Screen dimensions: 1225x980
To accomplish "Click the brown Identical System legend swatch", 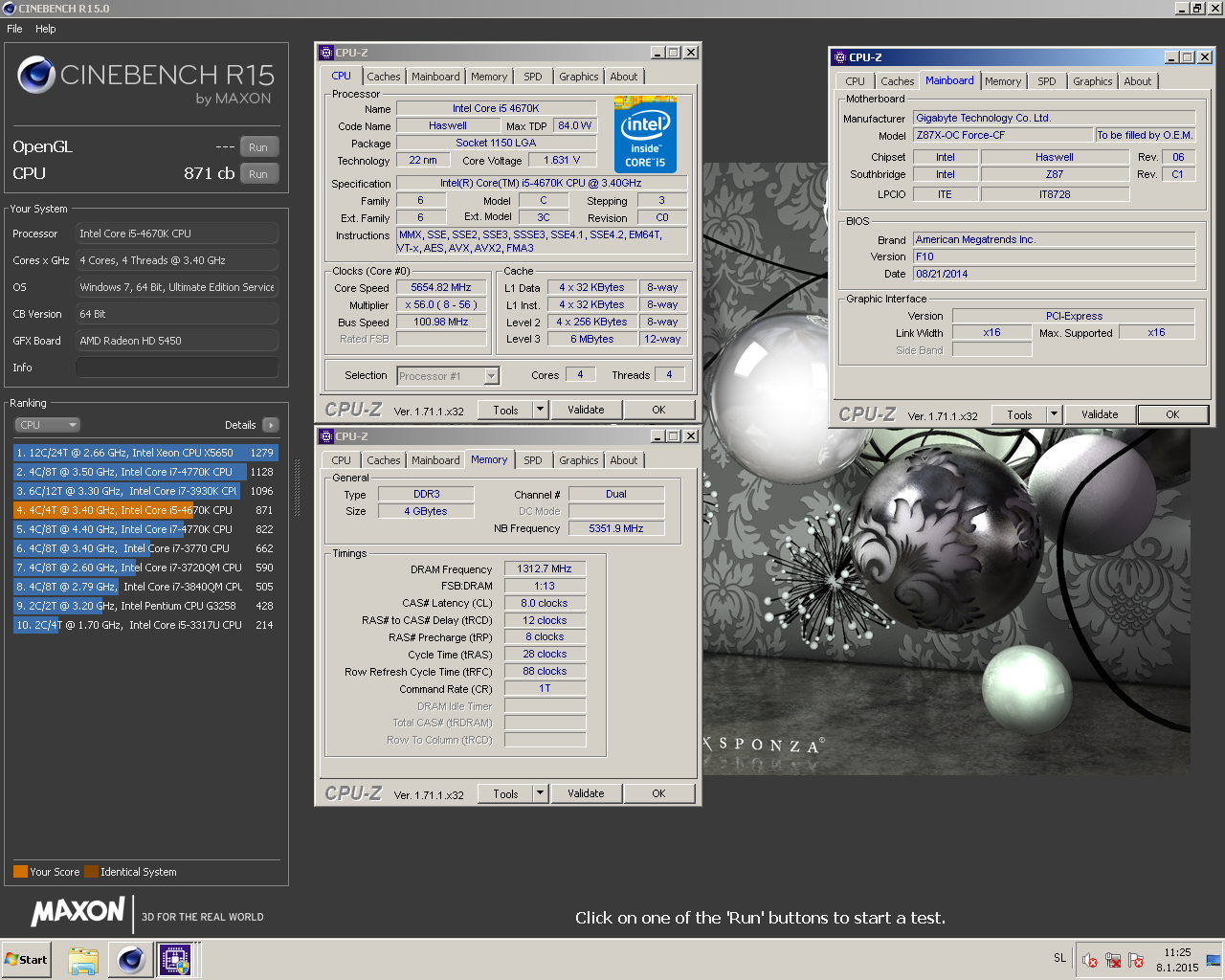I will [x=91, y=871].
